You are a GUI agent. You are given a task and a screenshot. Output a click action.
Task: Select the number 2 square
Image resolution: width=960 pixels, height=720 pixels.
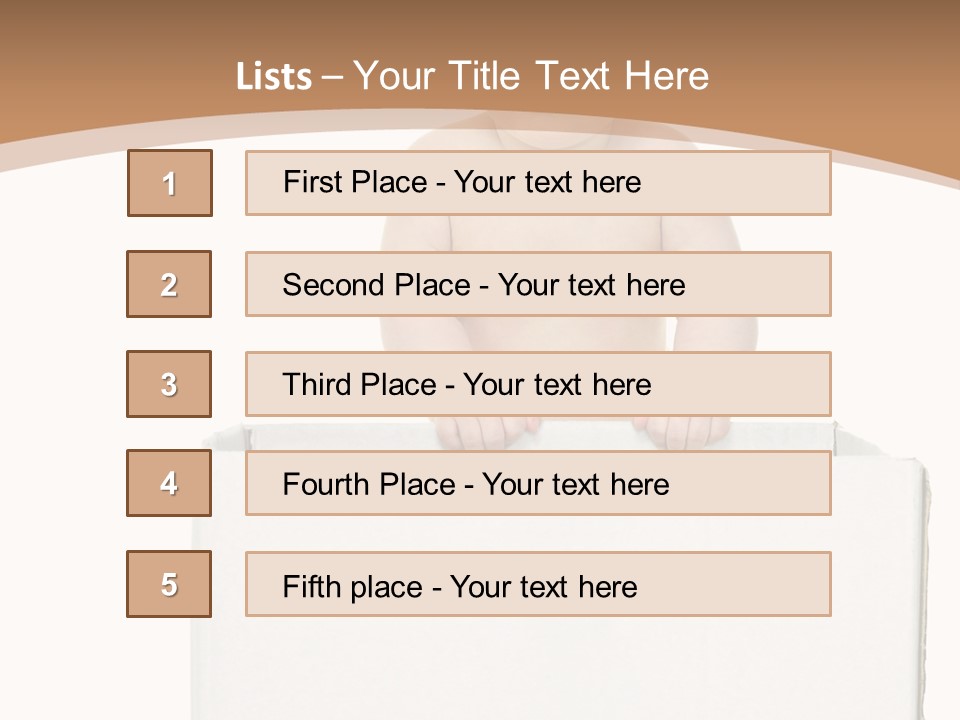169,284
